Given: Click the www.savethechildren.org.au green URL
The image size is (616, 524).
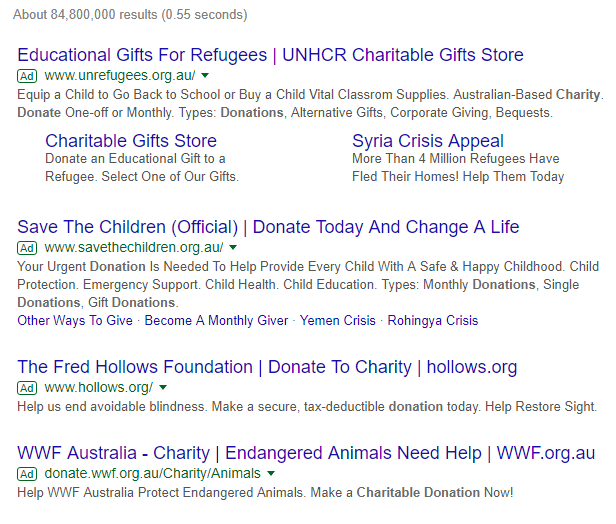Looking at the screenshot, I should coord(134,247).
